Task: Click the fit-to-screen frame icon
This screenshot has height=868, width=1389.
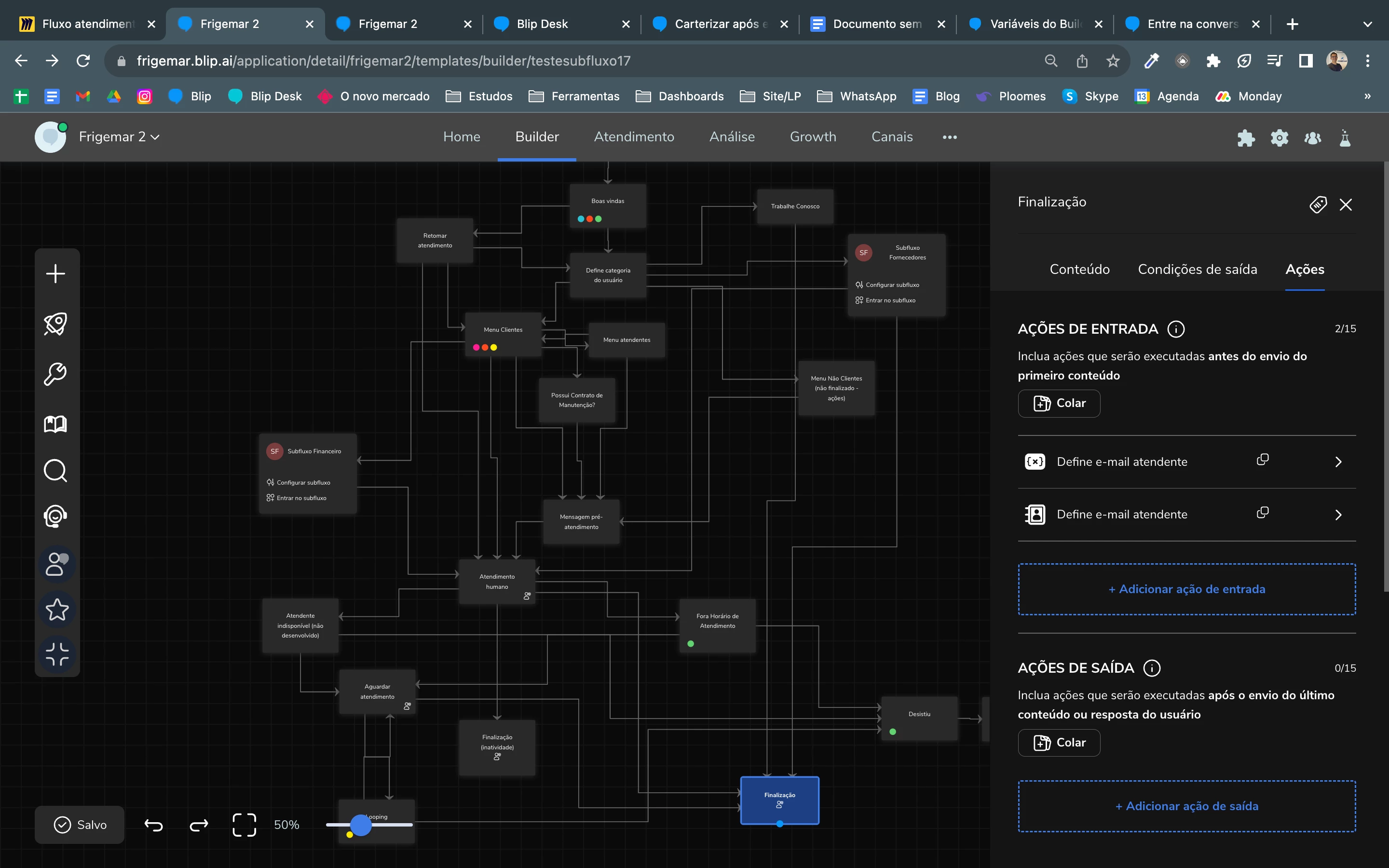Action: click(x=244, y=825)
